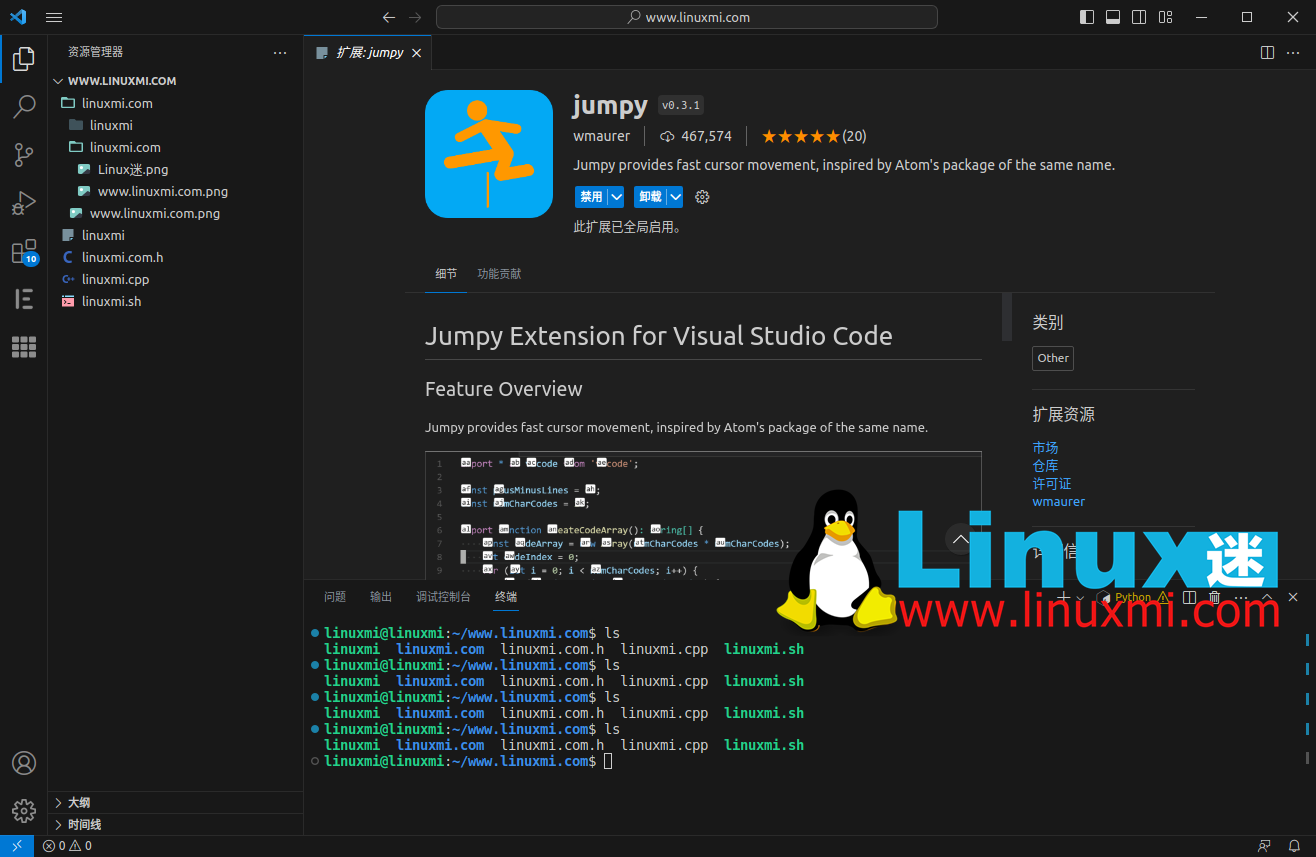The width and height of the screenshot is (1316, 857).
Task: Click the jumpy extension logo image
Action: 489,154
